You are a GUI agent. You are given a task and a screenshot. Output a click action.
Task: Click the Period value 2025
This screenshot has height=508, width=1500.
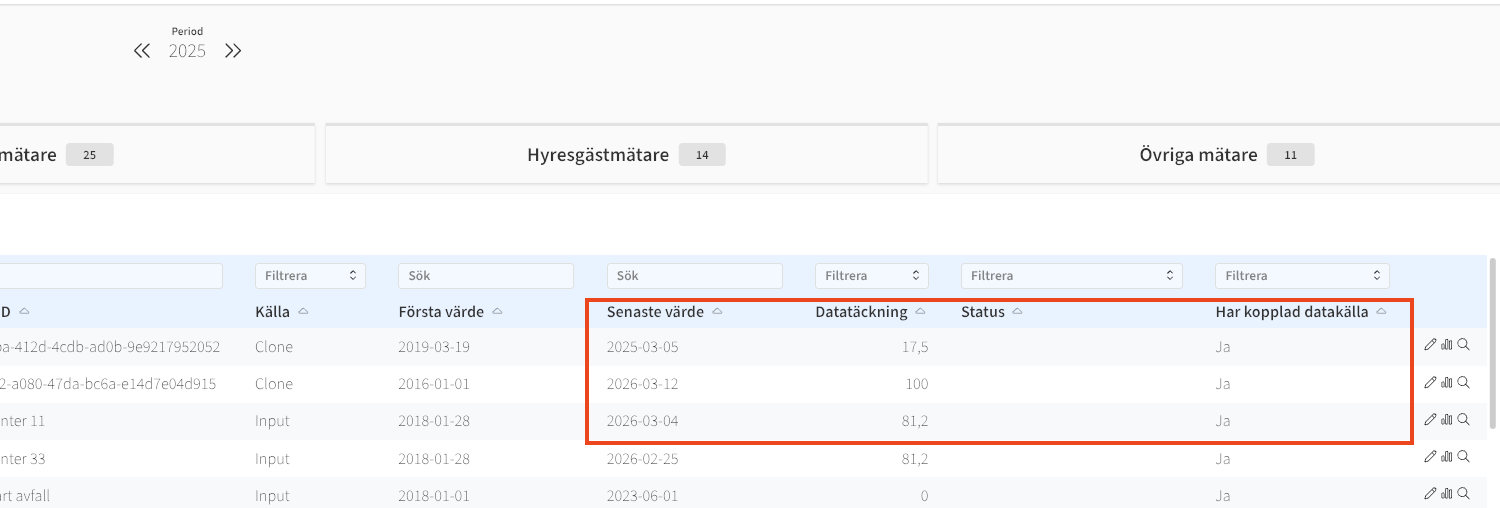tap(187, 51)
